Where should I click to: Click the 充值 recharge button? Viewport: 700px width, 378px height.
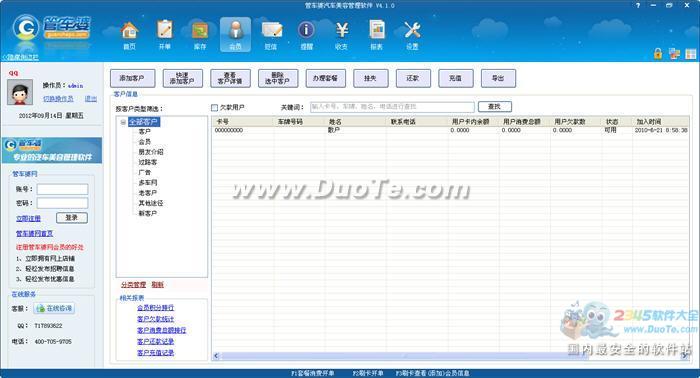pyautogui.click(x=456, y=78)
